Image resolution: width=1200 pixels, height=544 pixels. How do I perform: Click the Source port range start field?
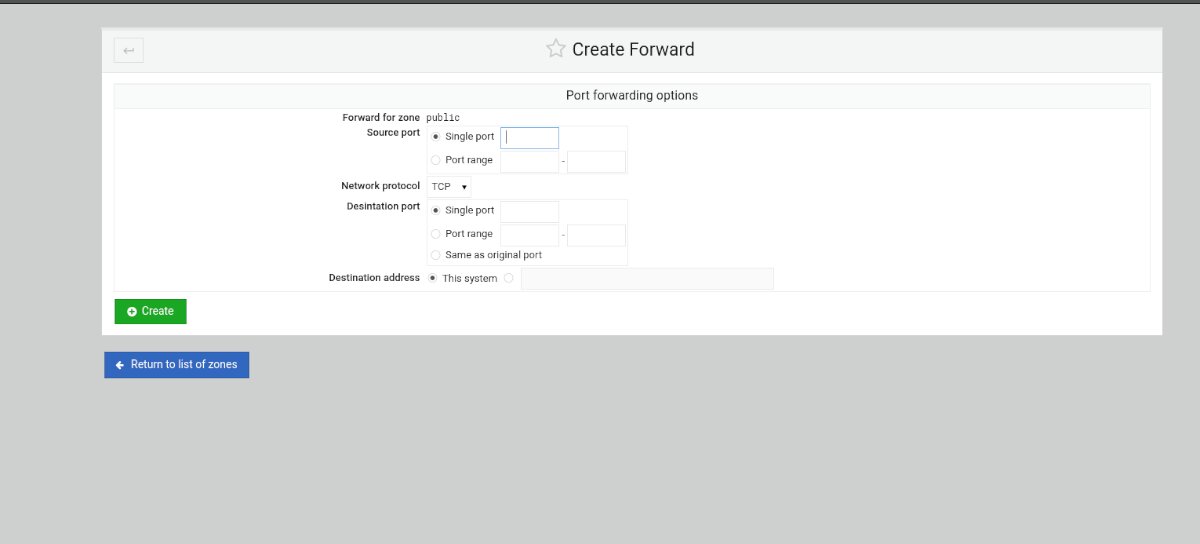point(529,161)
